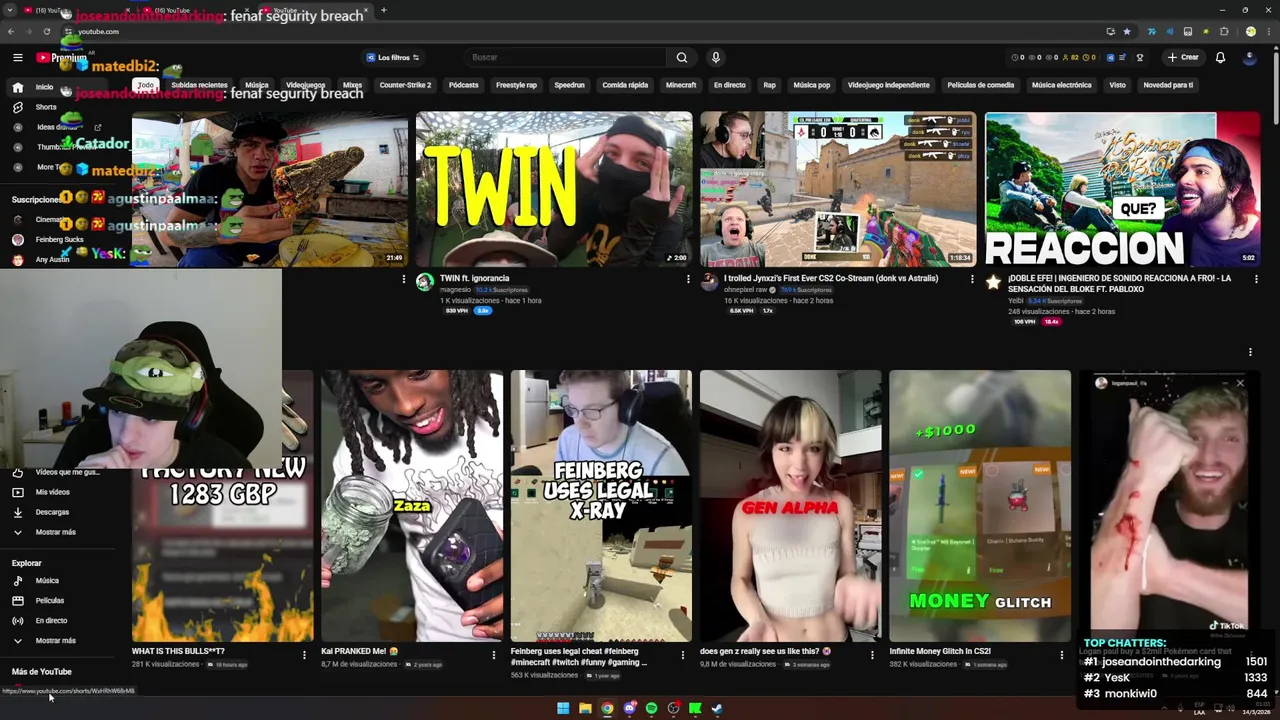Play the REACCION video thumbnail
The width and height of the screenshot is (1280, 720).
click(1122, 189)
